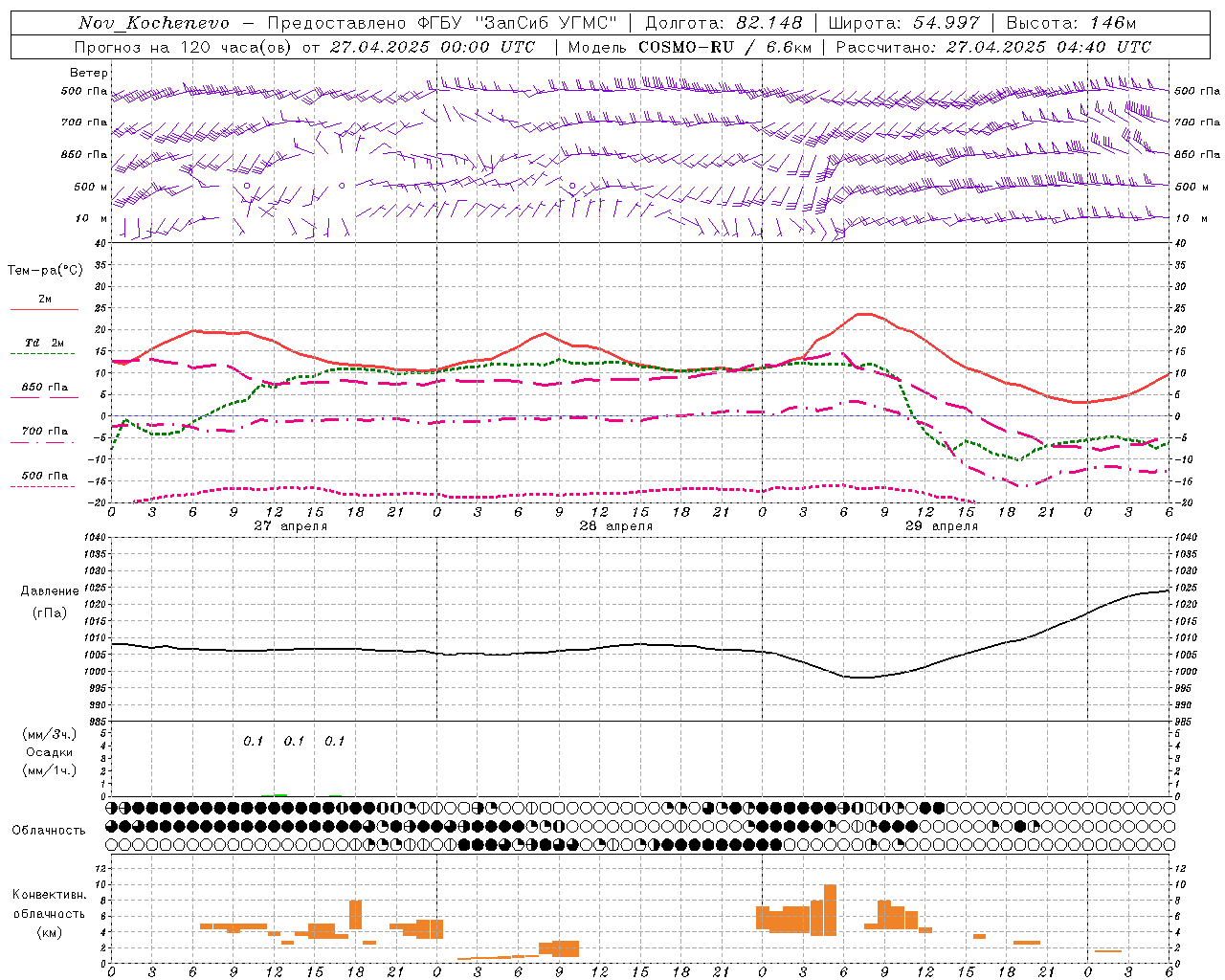Click the tallest orange convective cloud bar
Screen dimensions: 1225x980
click(x=830, y=910)
